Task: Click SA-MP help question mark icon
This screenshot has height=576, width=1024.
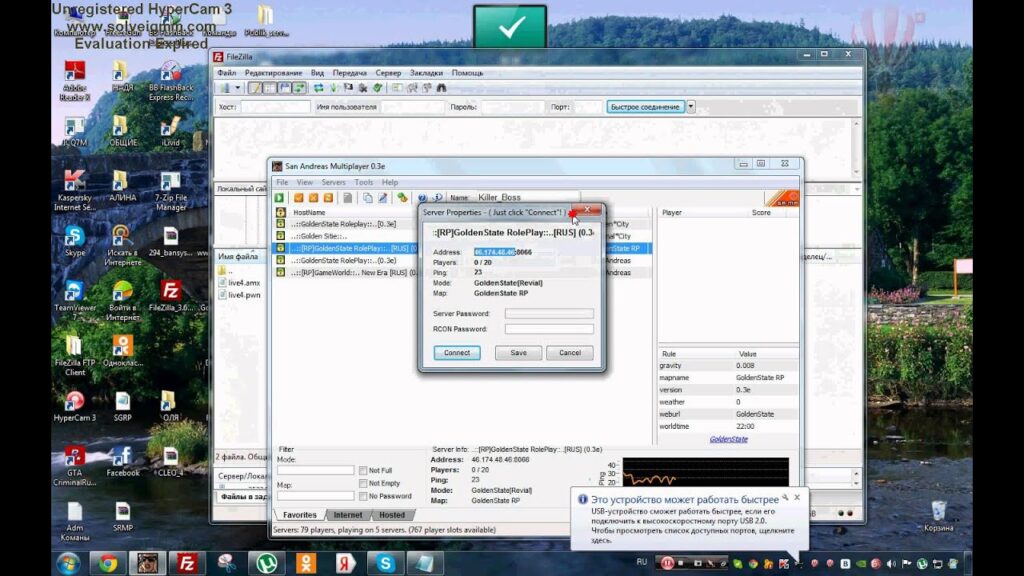Action: pyautogui.click(x=422, y=197)
